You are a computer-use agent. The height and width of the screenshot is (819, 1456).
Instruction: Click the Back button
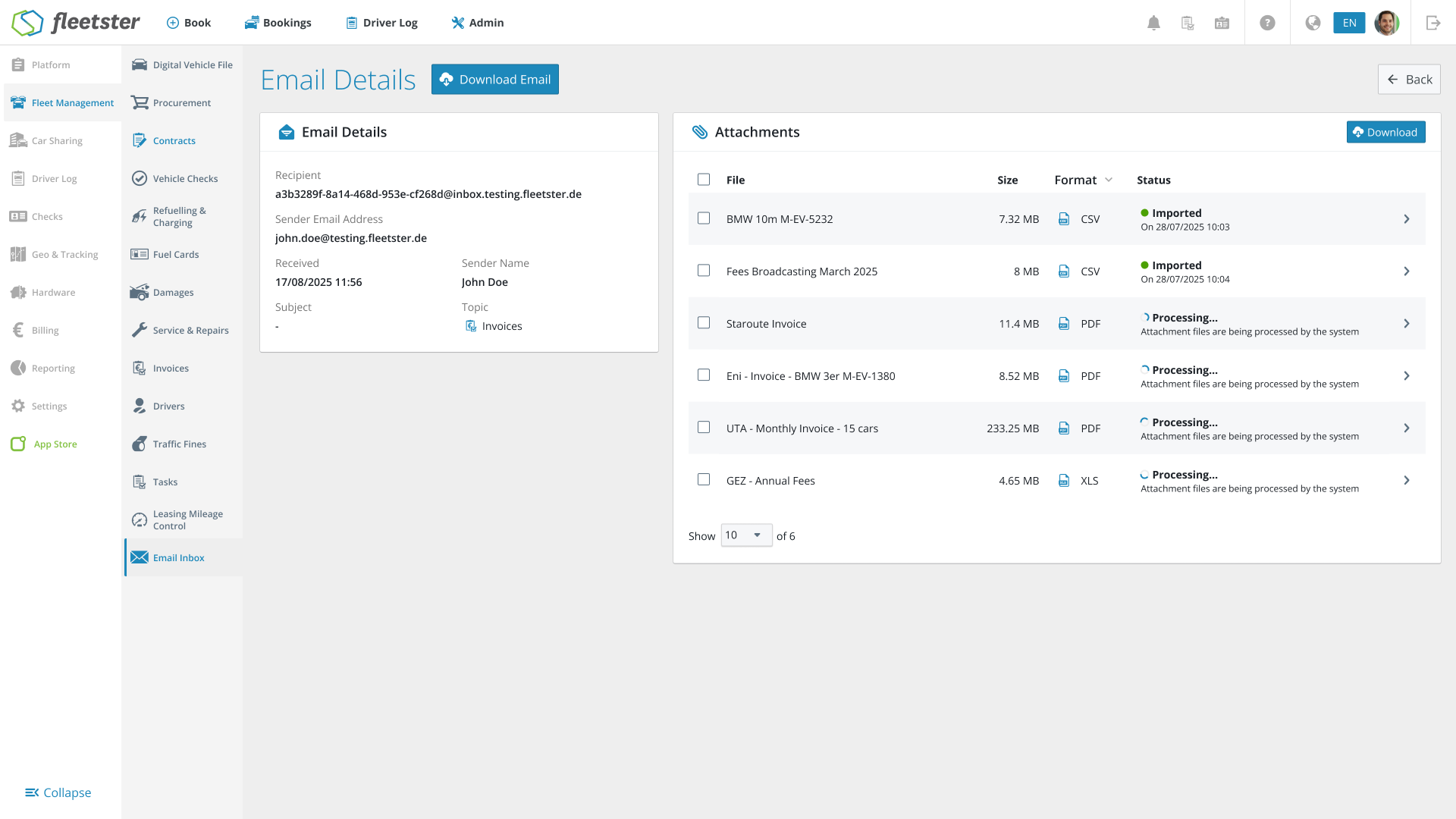(x=1409, y=80)
